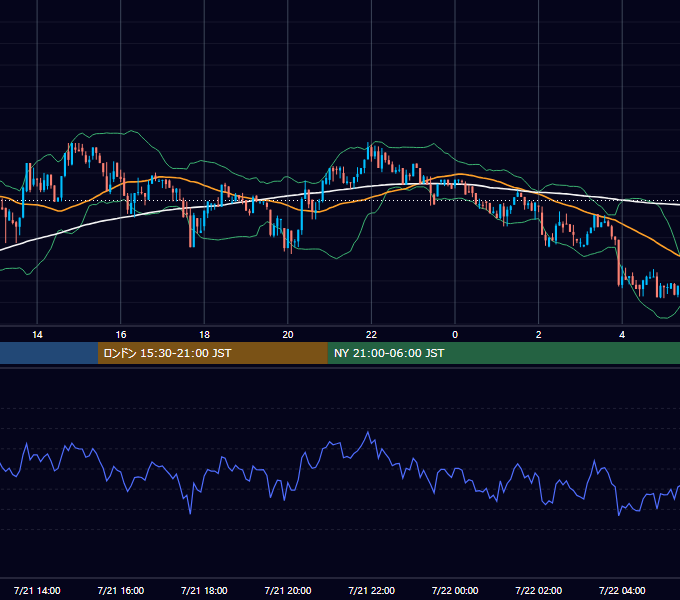Click the 7/22 02:00 date label

point(539,590)
